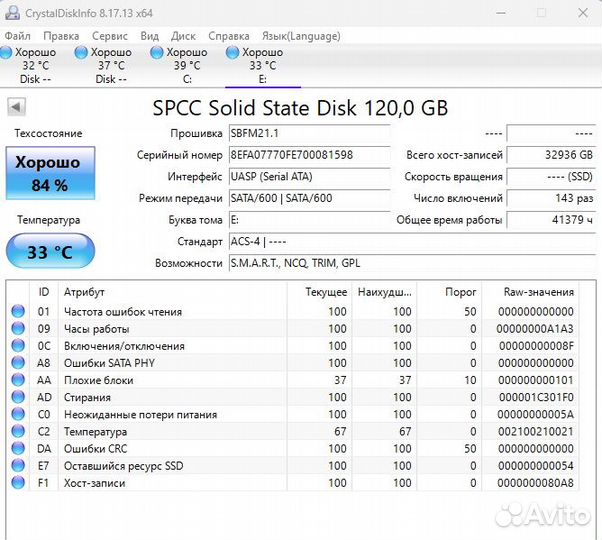Click the standard field ACS-4
602x540 pixels.
[x=412, y=242]
